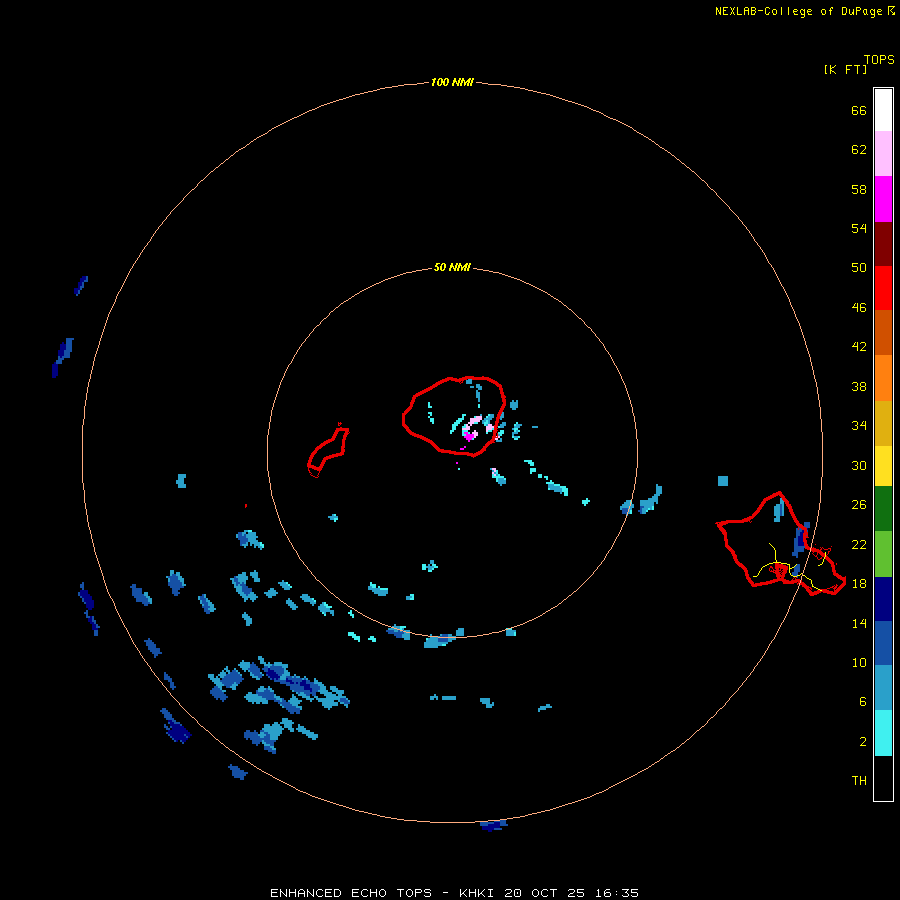900x900 pixels.
Task: Click the 66 legend value
Action: (859, 111)
